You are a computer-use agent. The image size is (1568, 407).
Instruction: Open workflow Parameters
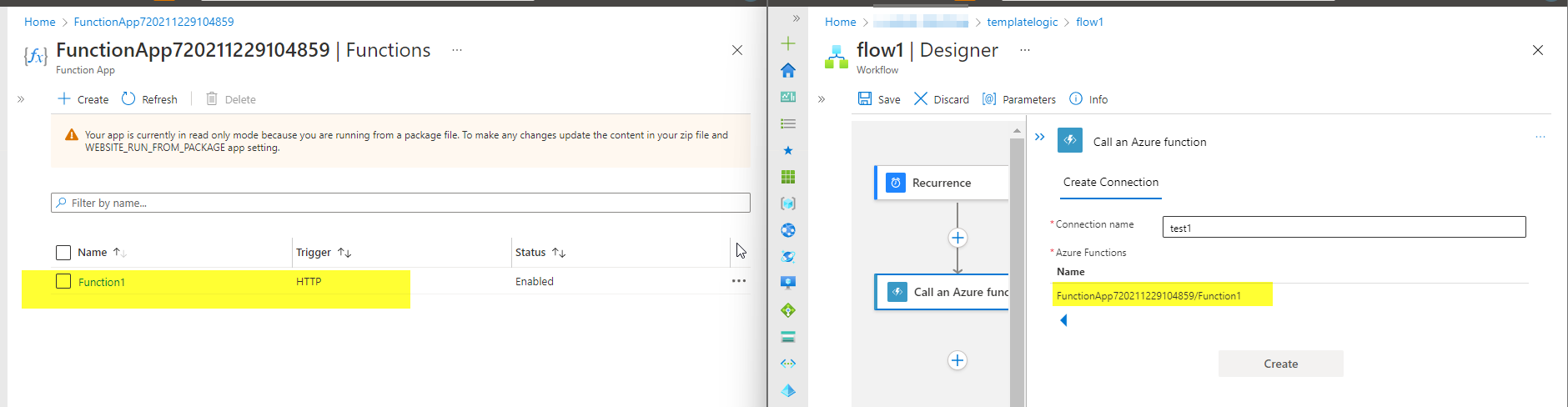(1019, 99)
